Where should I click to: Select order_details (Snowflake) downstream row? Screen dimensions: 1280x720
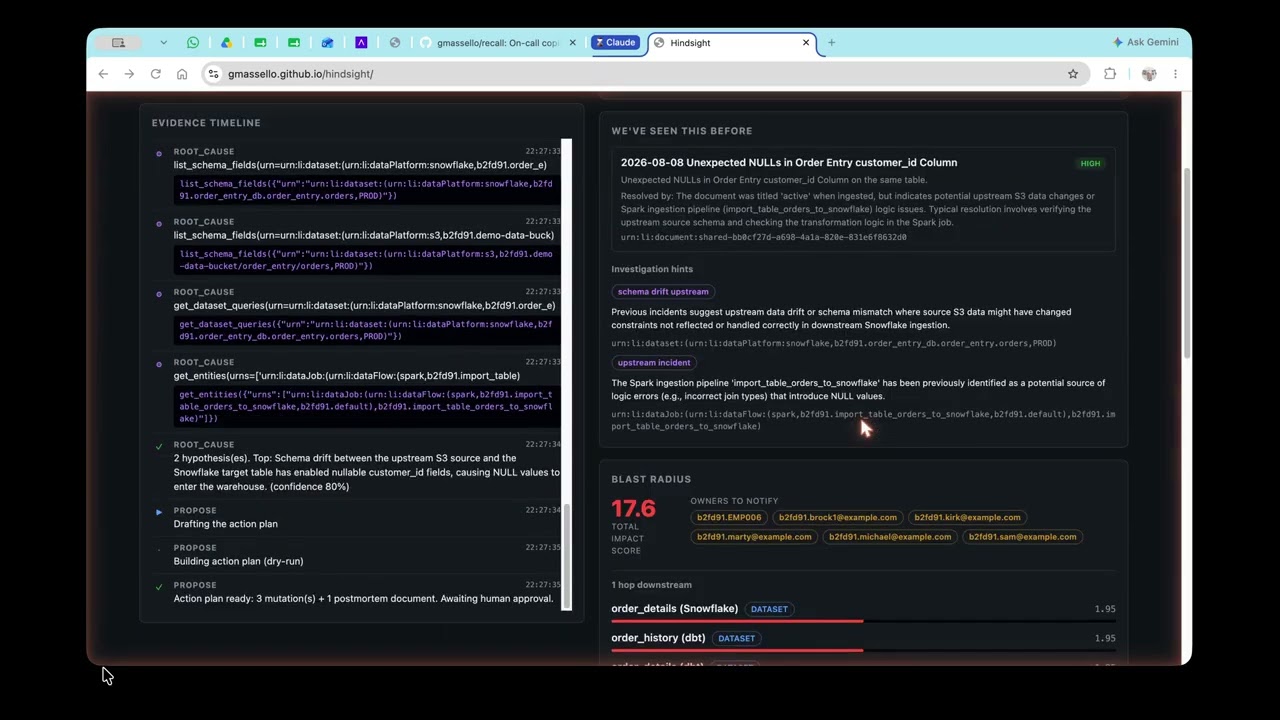point(863,609)
